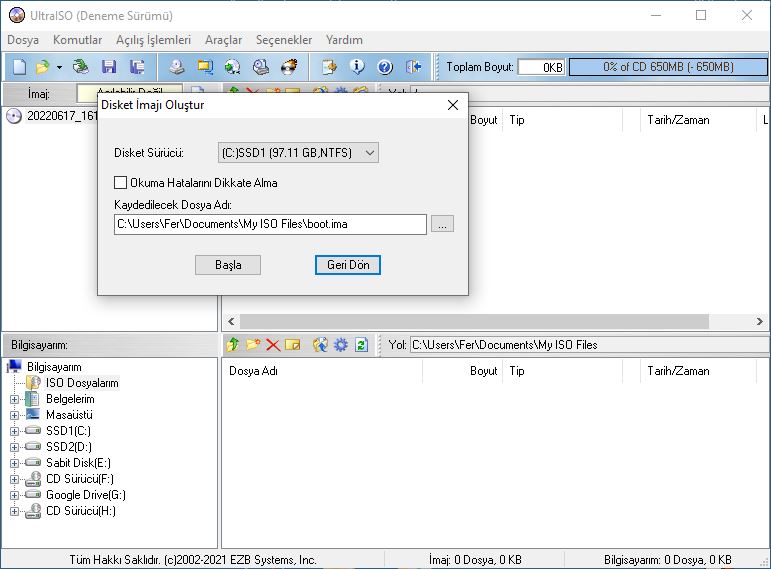The height and width of the screenshot is (569, 771).
Task: Click the blue question mark help icon
Action: 385,66
